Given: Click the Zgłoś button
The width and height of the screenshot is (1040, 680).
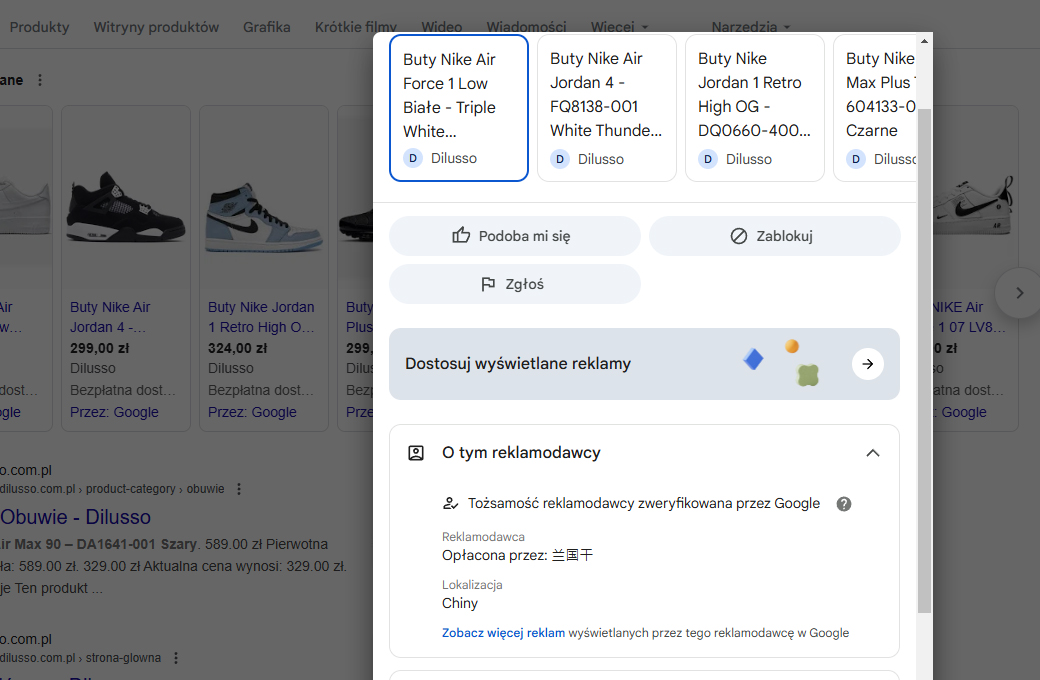Looking at the screenshot, I should tap(515, 284).
